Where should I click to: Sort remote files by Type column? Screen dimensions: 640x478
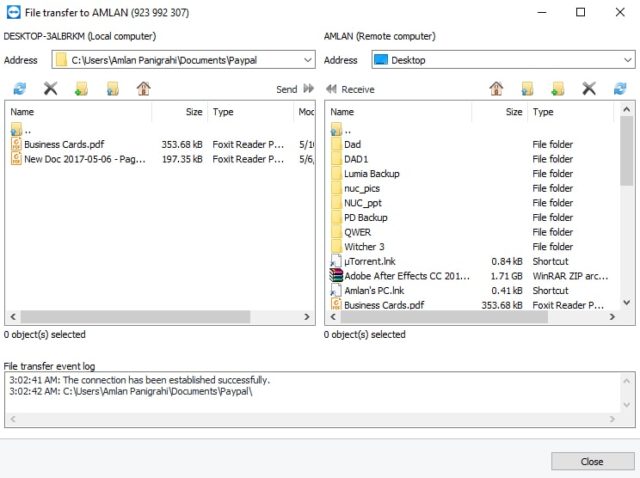[571, 112]
